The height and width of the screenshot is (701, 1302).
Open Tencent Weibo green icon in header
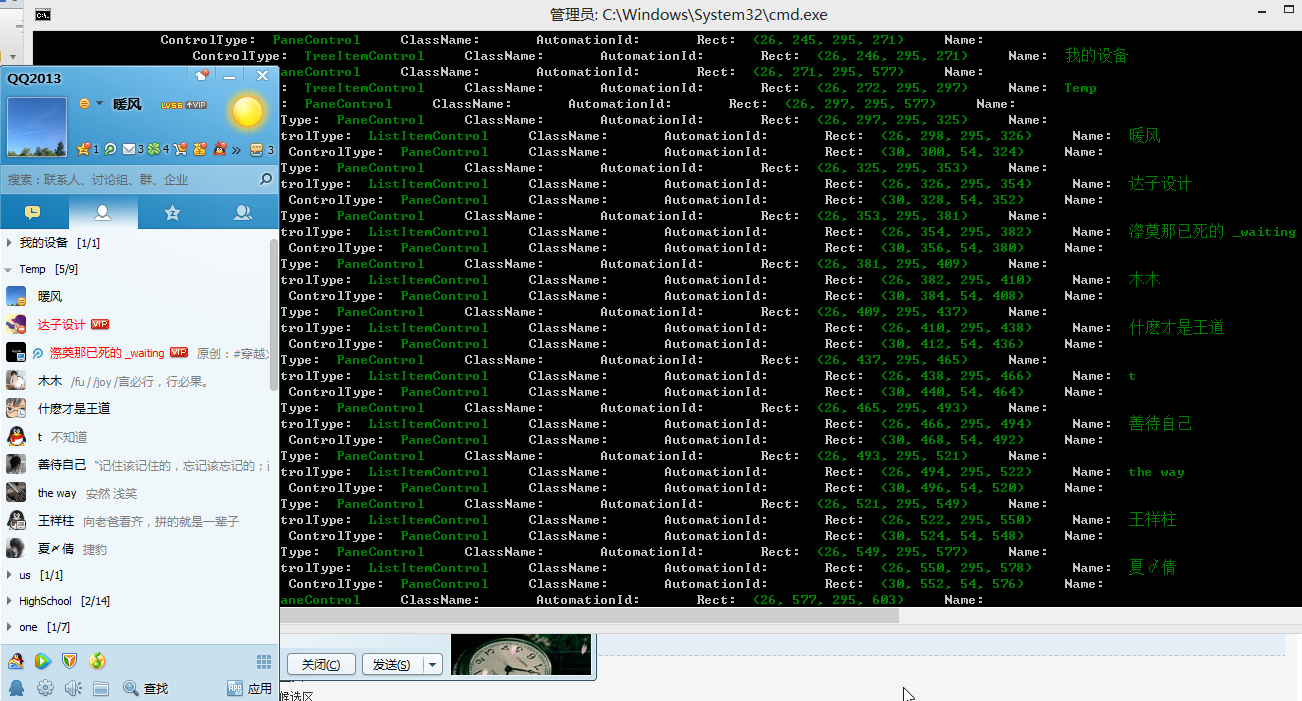(x=110, y=150)
